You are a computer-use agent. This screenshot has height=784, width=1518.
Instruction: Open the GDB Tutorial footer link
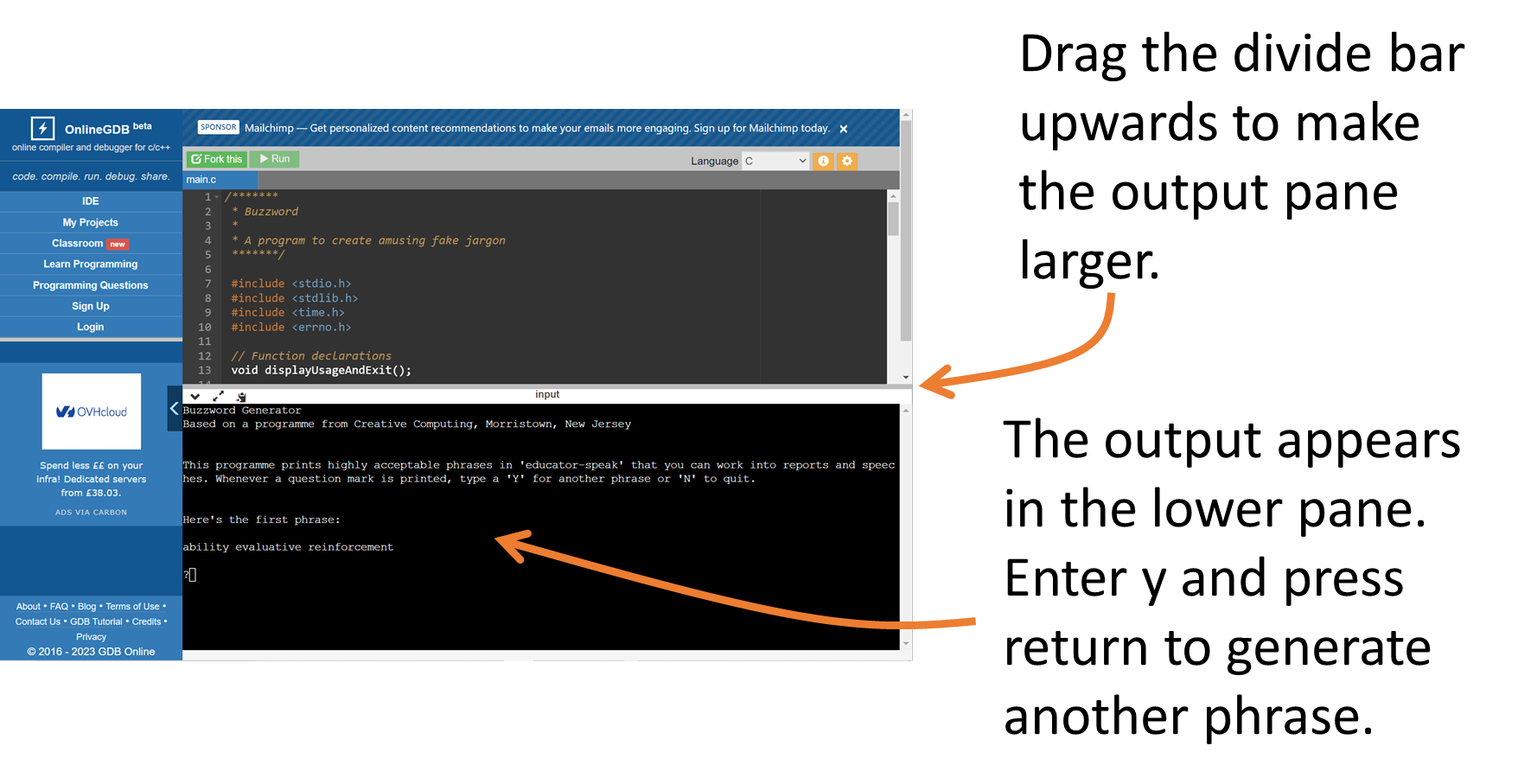tap(96, 621)
